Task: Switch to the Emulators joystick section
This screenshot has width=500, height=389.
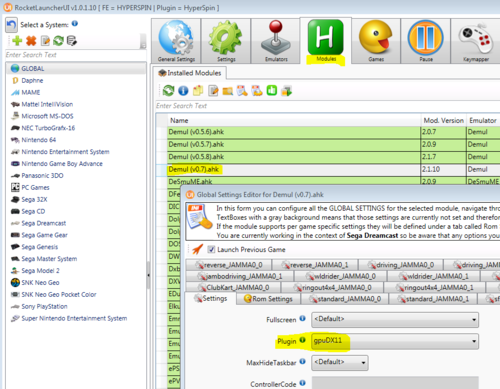Action: pos(276,41)
